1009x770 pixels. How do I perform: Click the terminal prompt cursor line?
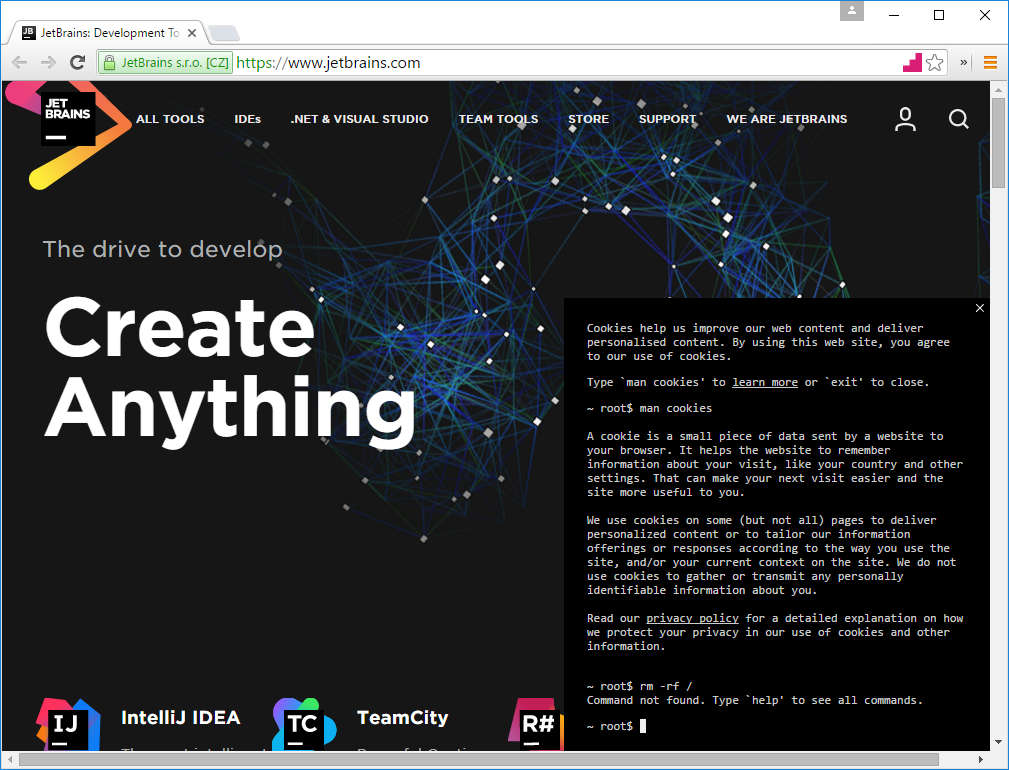pos(616,726)
